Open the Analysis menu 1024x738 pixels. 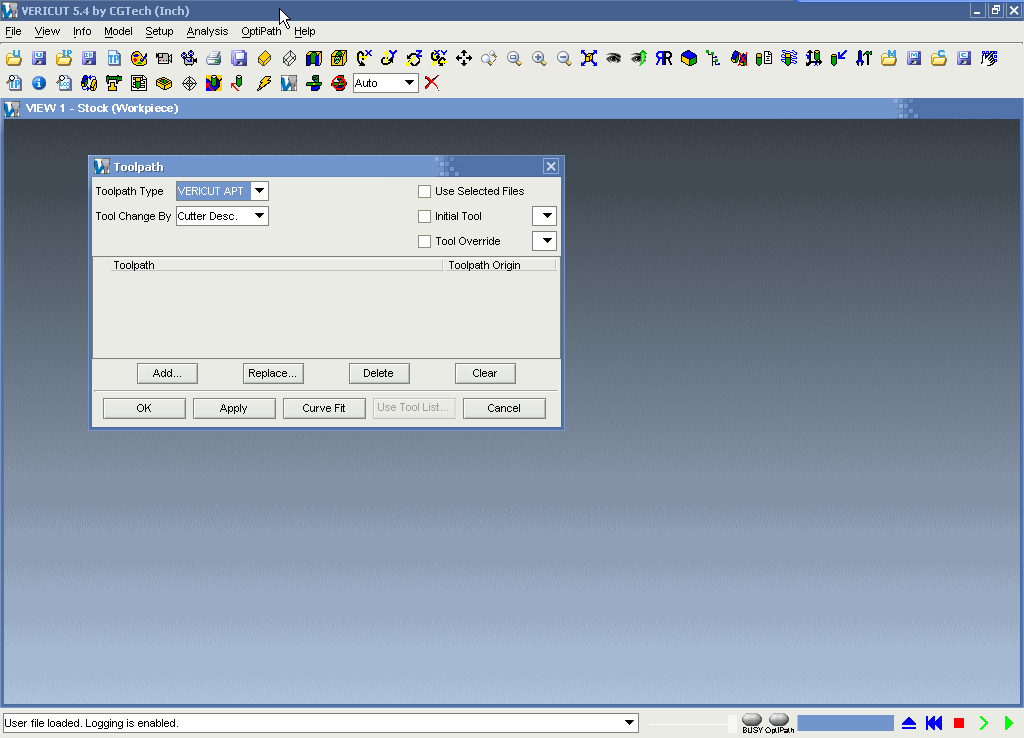(207, 31)
